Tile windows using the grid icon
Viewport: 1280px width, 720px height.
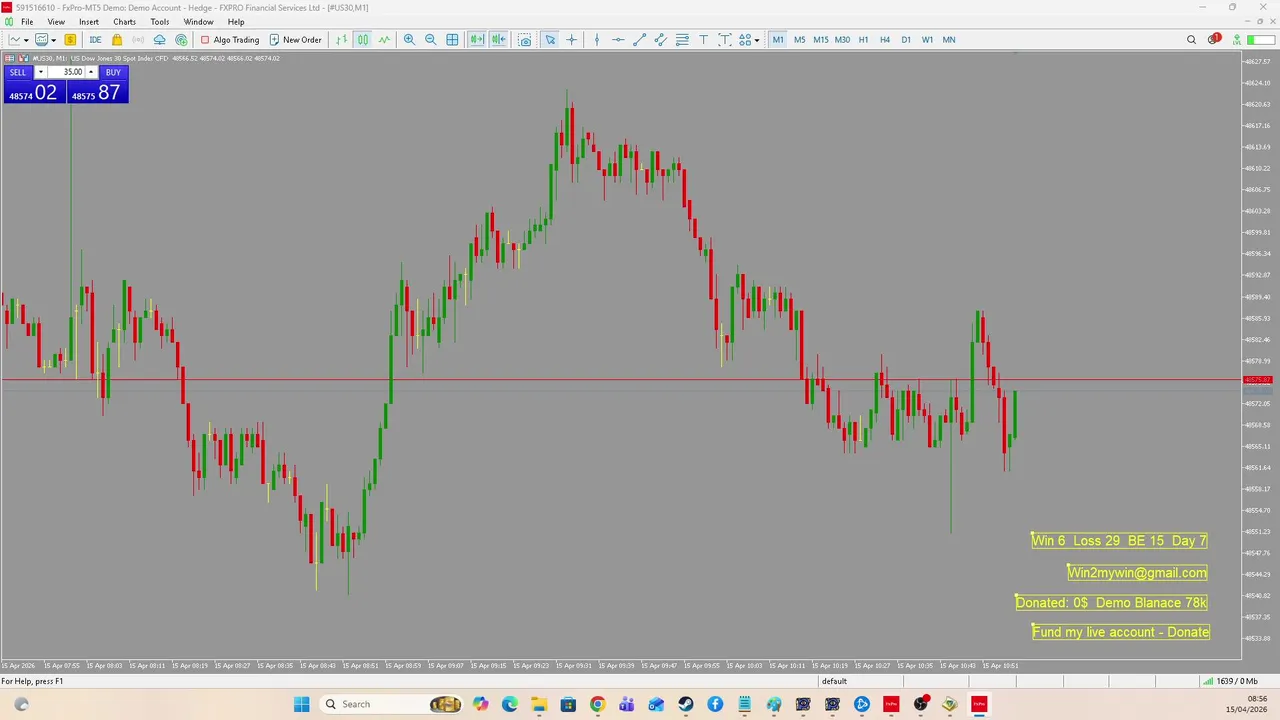point(452,40)
